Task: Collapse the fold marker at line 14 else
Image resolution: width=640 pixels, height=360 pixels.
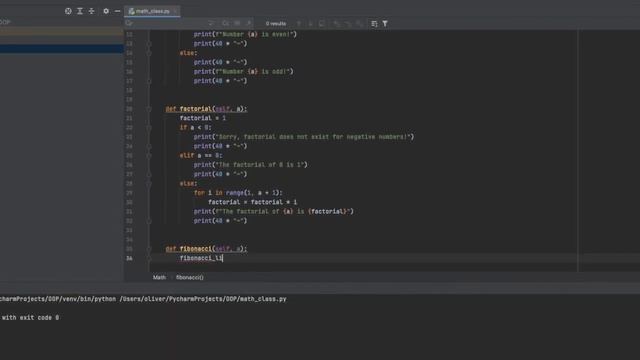Action: [149, 53]
